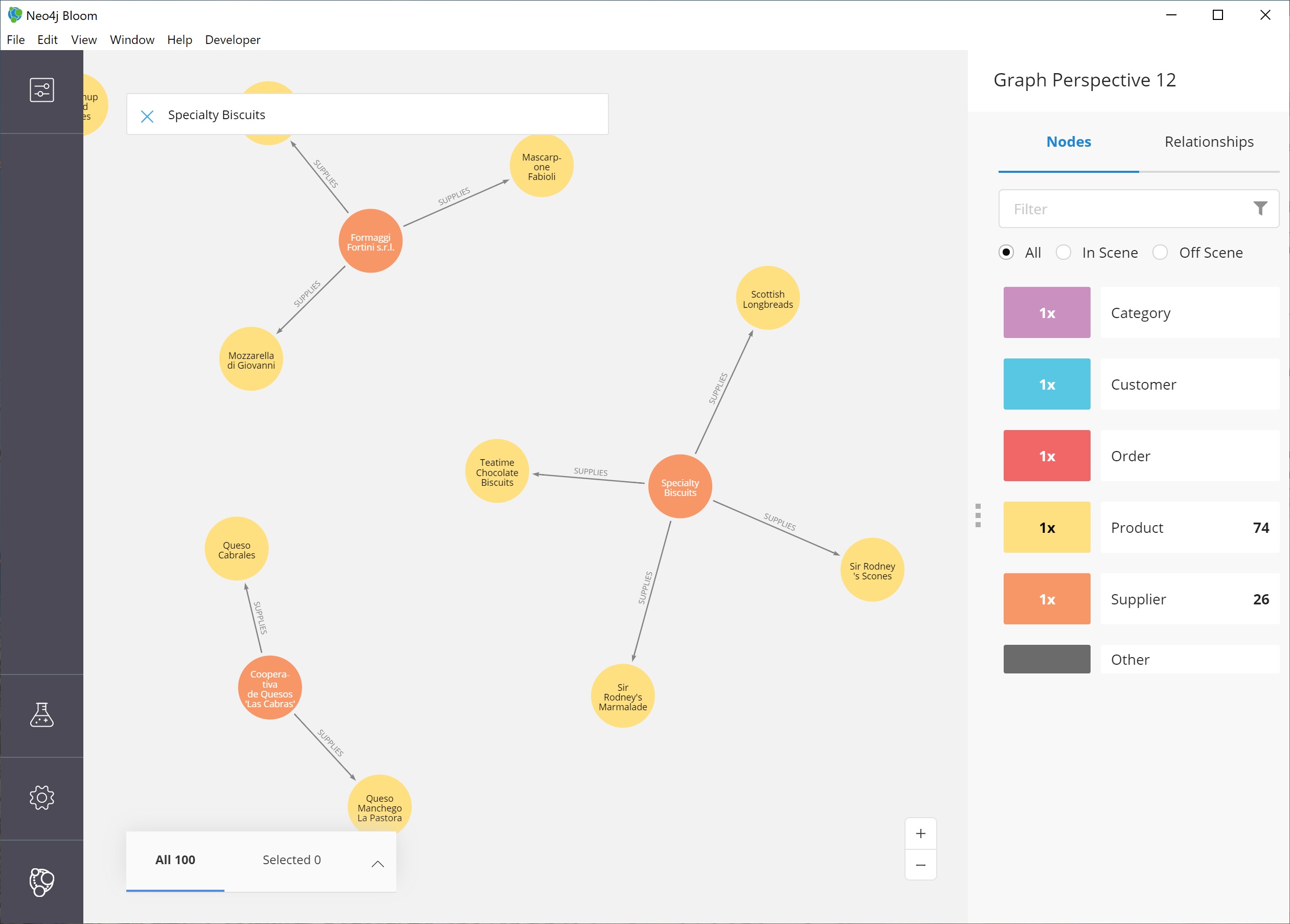Click SUPPLIES label toward Queso Cabrales
Screen dimensions: 1290x924
coord(260,618)
